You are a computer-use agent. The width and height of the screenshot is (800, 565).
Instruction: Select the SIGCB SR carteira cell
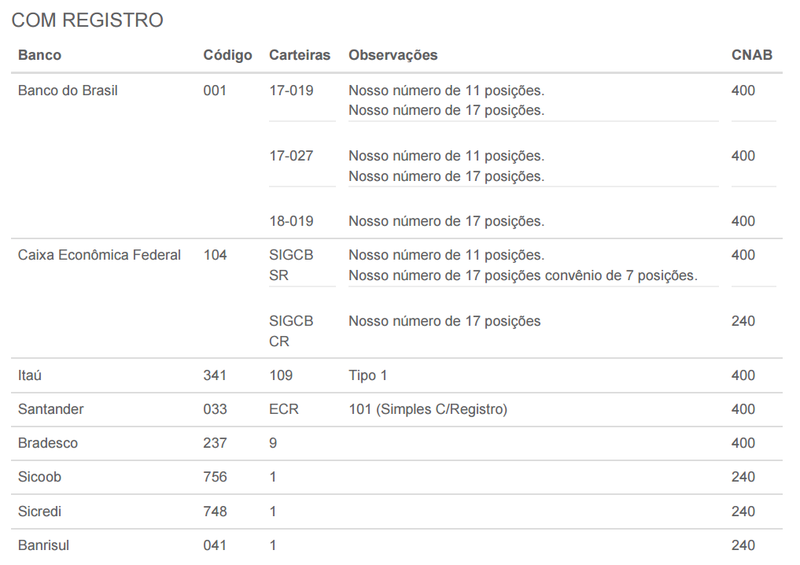click(x=291, y=265)
